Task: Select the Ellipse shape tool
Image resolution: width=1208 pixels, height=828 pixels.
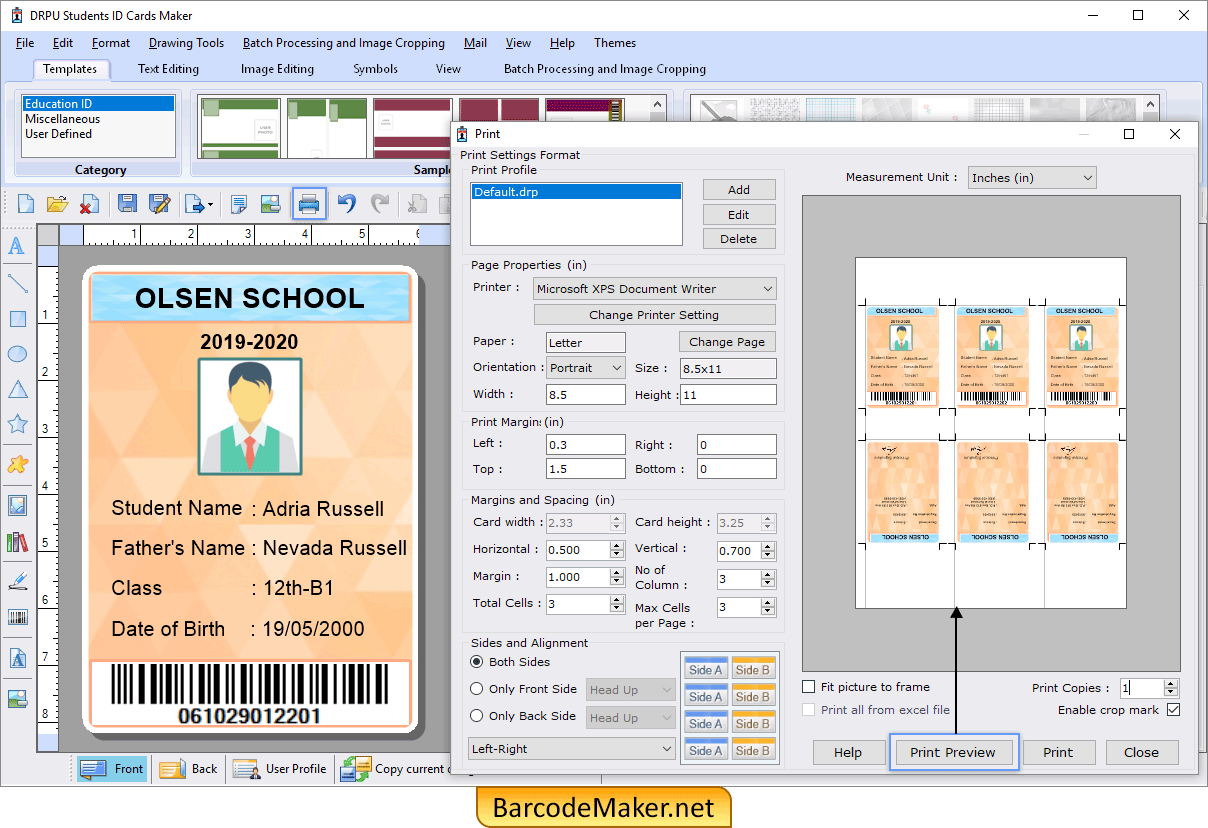Action: point(17,353)
